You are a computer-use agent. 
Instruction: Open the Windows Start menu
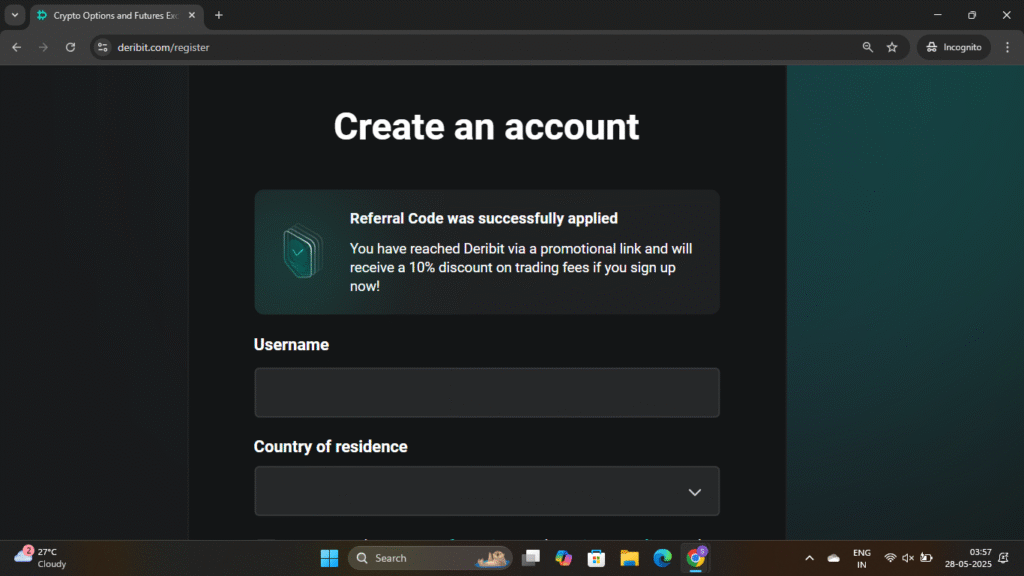click(329, 558)
